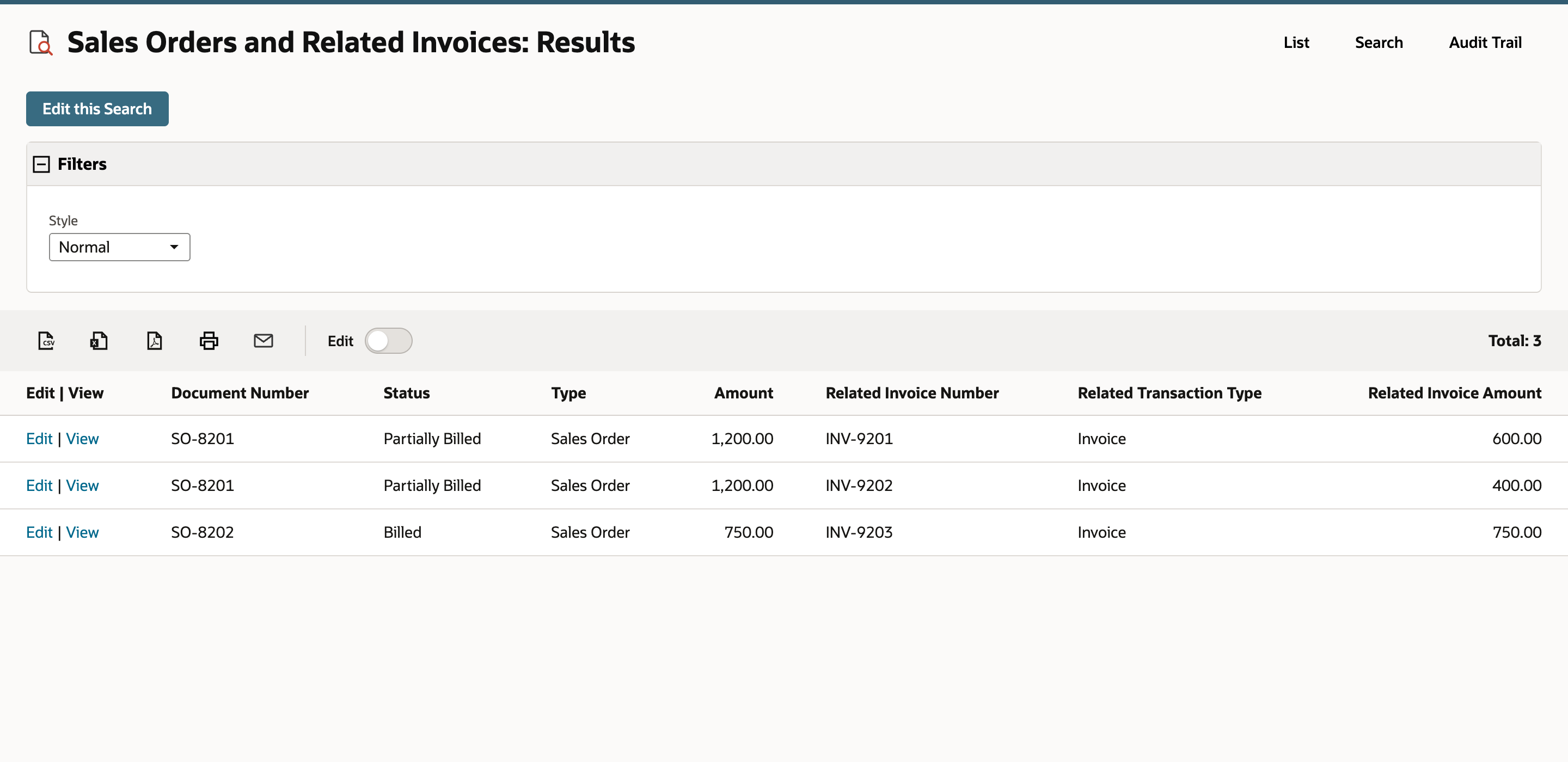
Task: Sort by Amount column header
Action: [x=743, y=393]
